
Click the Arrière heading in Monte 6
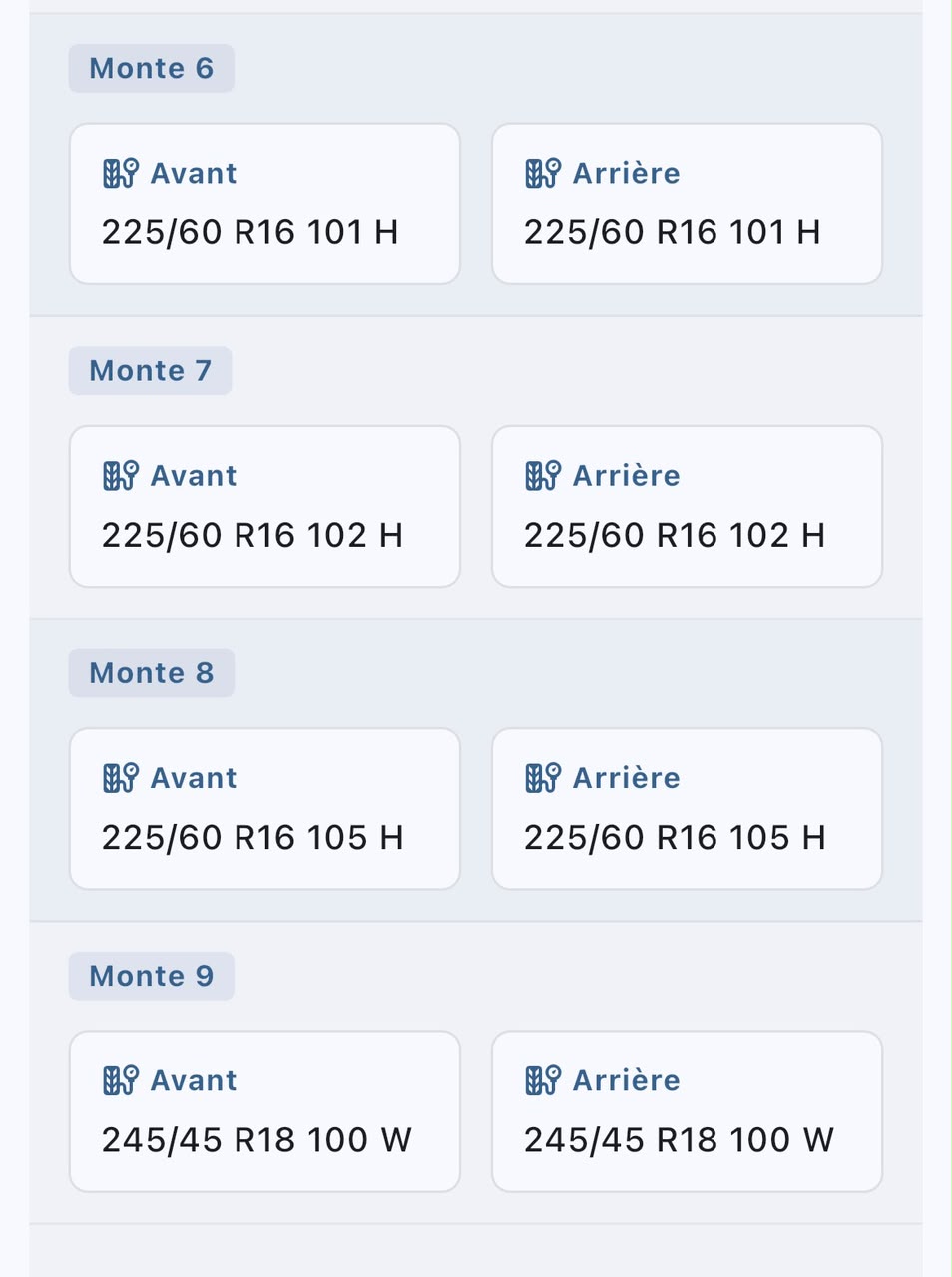pyautogui.click(x=627, y=173)
